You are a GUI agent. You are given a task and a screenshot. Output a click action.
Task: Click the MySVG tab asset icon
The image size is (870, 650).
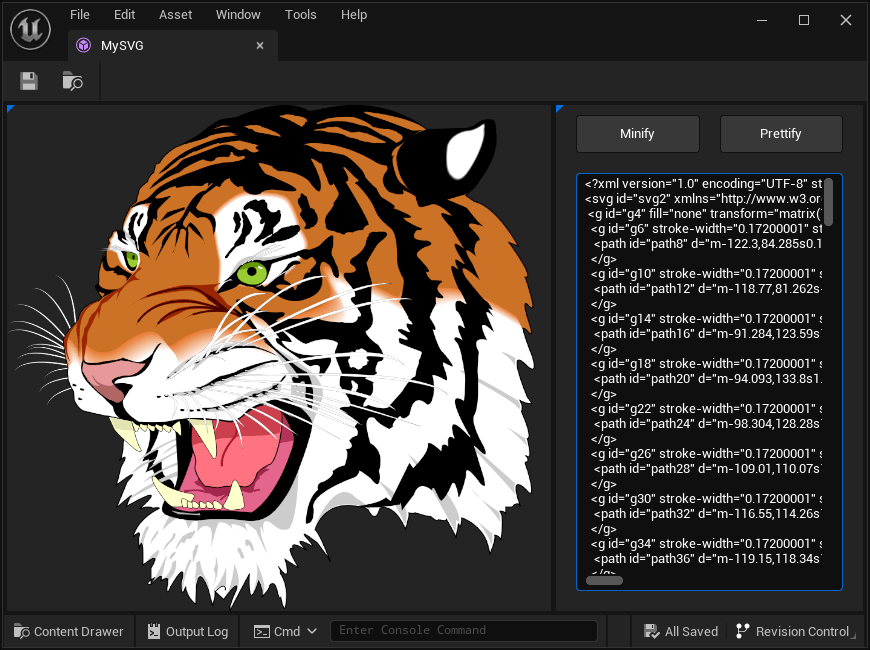coord(84,46)
